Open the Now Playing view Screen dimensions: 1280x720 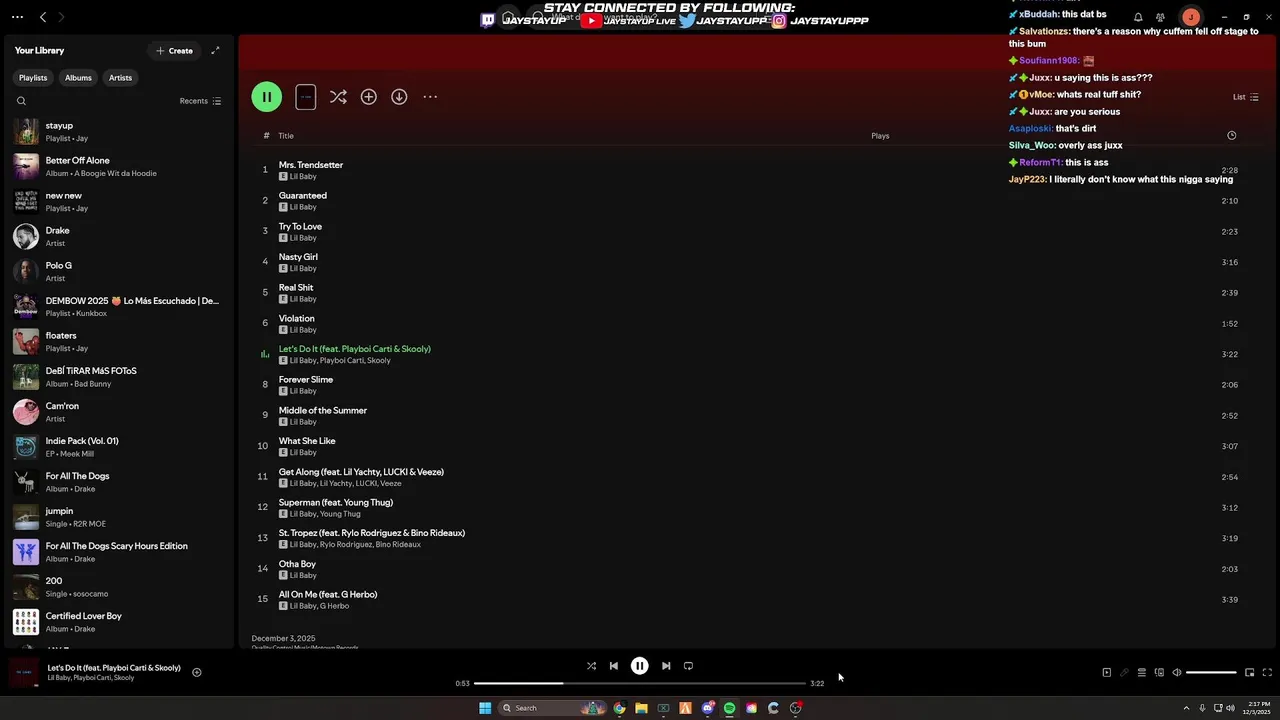(1106, 673)
